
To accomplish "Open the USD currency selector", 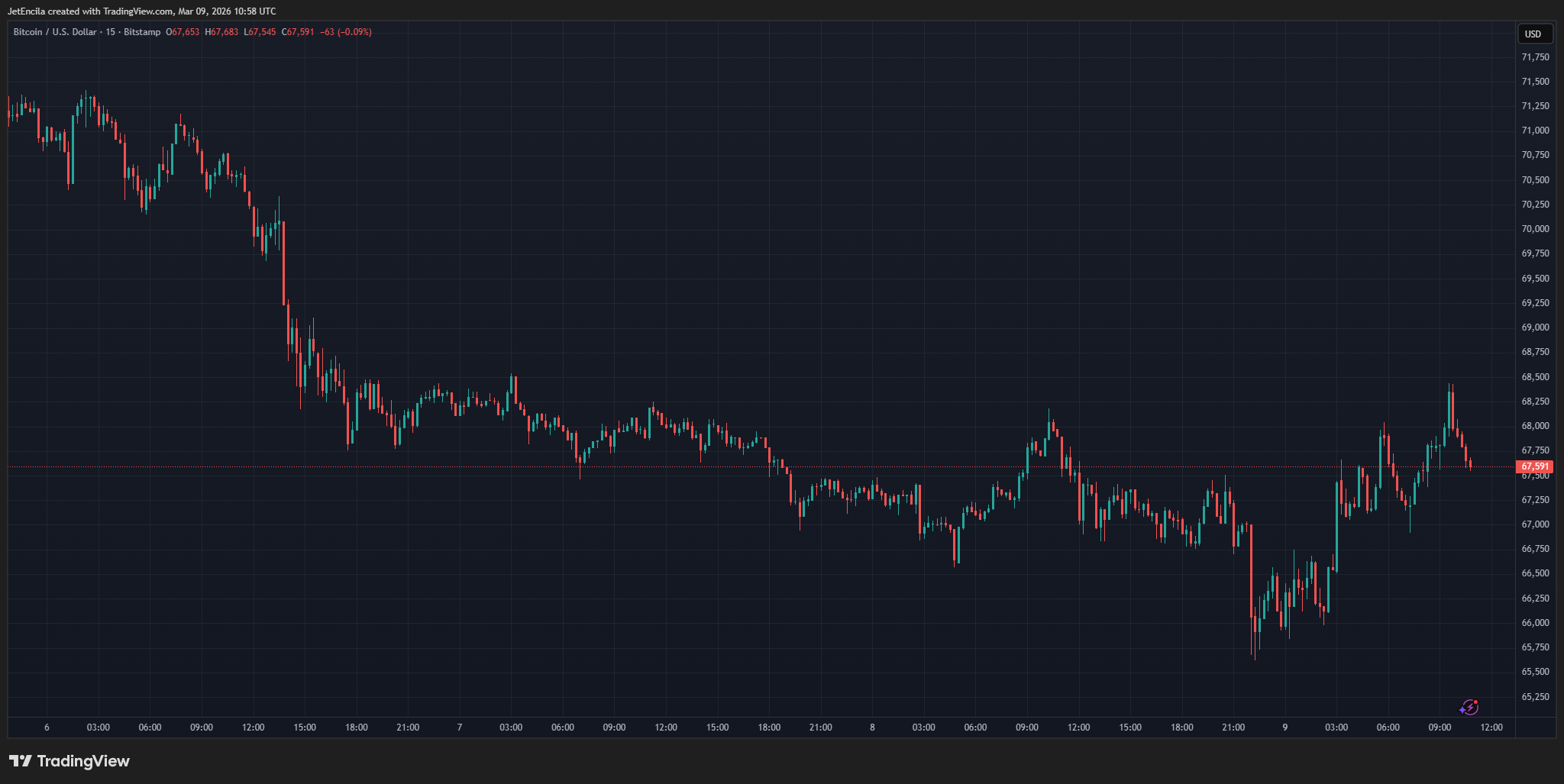I will coord(1533,34).
